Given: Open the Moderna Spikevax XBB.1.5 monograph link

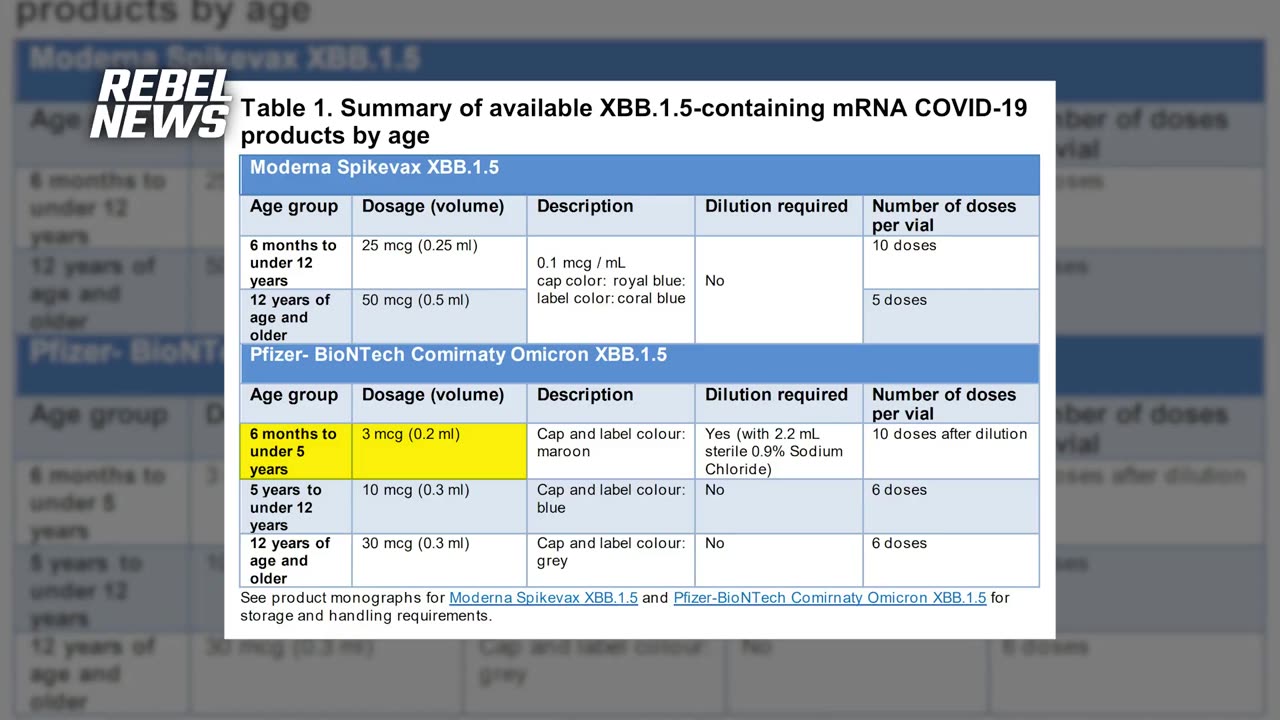Looking at the screenshot, I should tap(543, 598).
